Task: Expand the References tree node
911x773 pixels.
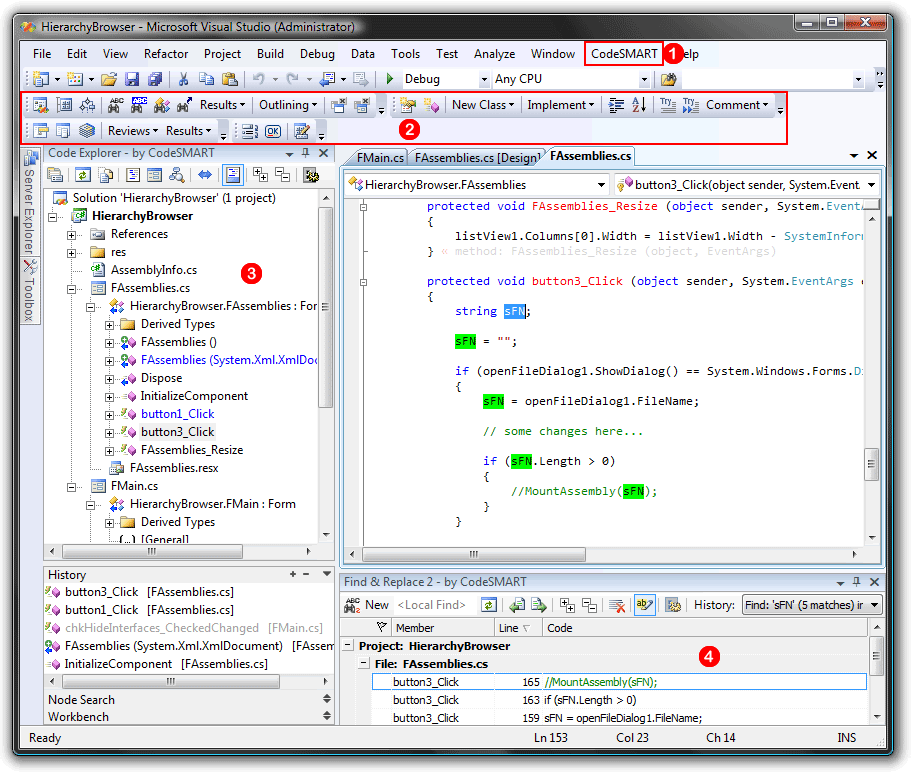Action: coord(71,235)
